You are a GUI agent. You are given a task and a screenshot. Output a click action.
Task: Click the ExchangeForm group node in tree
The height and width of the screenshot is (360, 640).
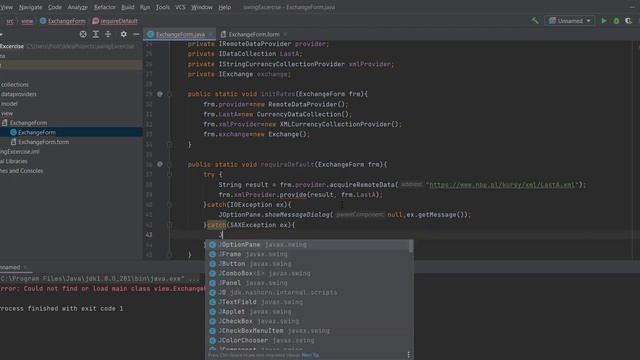click(x=24, y=123)
